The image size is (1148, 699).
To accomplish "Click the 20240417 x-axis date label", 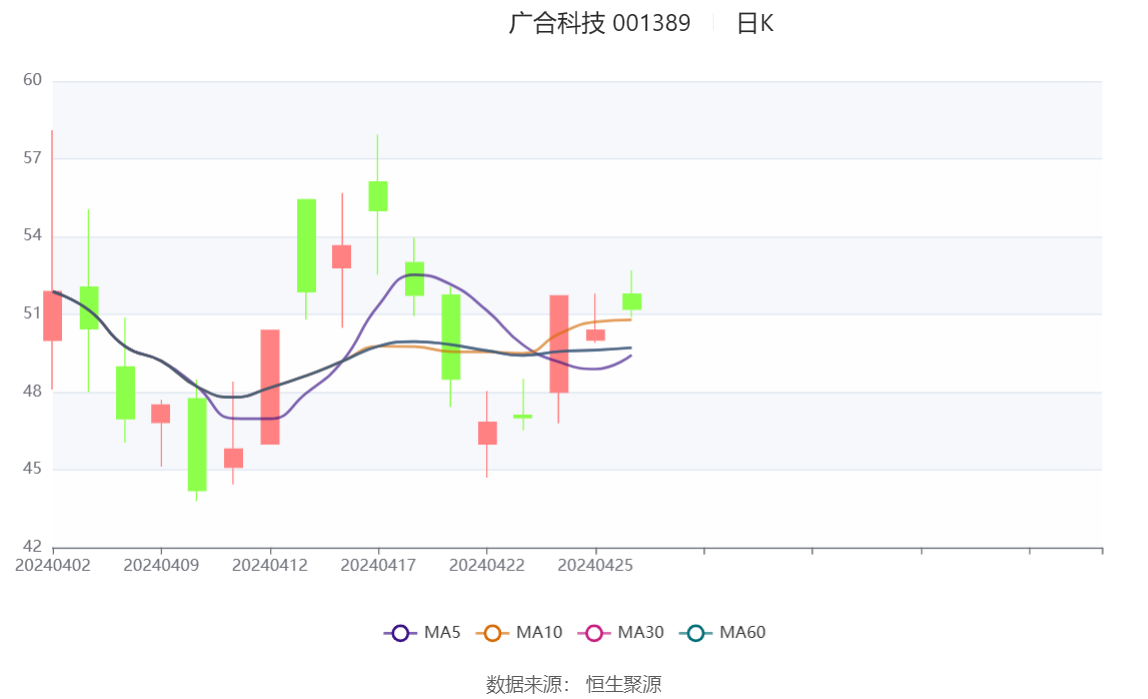I will click(378, 565).
